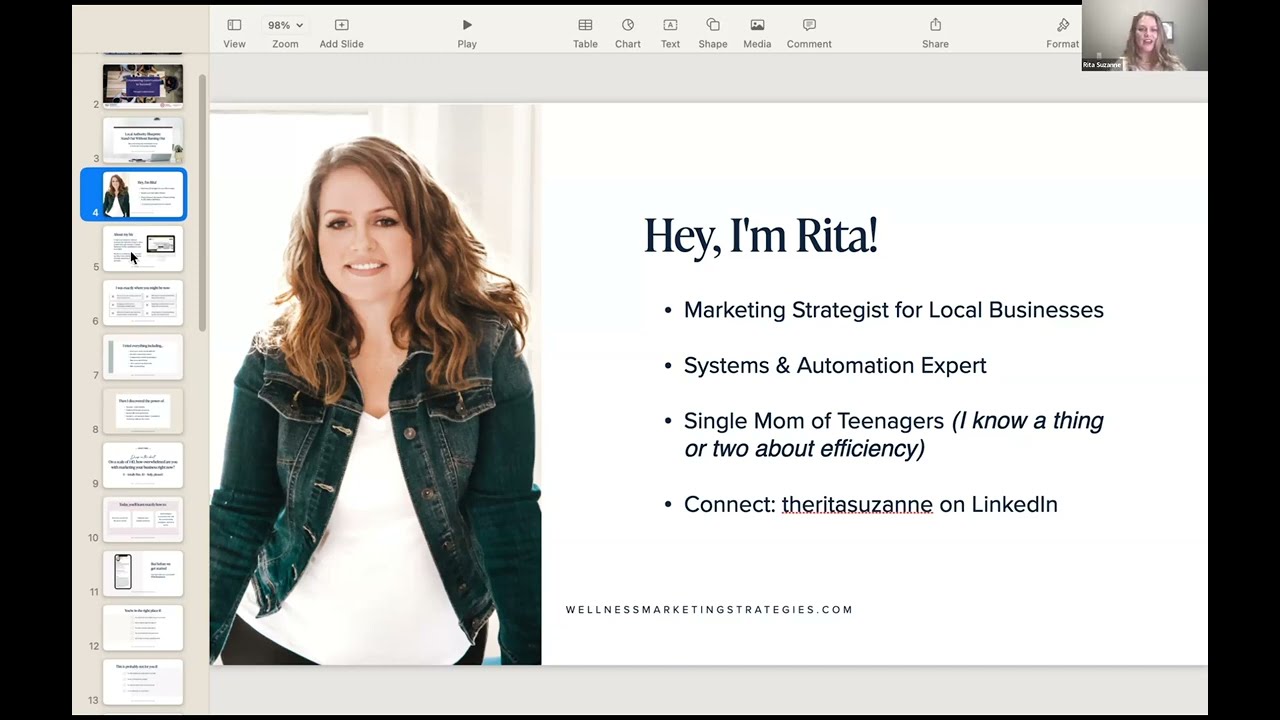Select slide 6 thumbnail
Viewport: 1280px width, 720px height.
tap(143, 302)
